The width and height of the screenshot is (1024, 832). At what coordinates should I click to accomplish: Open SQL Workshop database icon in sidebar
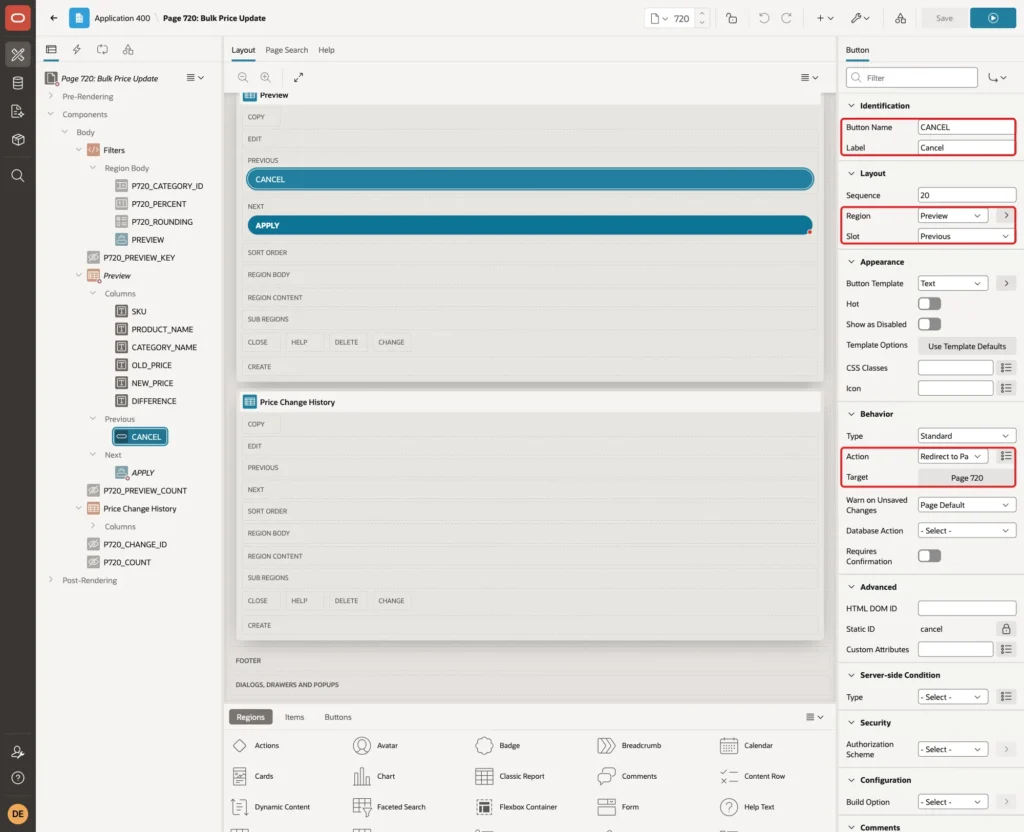(18, 83)
